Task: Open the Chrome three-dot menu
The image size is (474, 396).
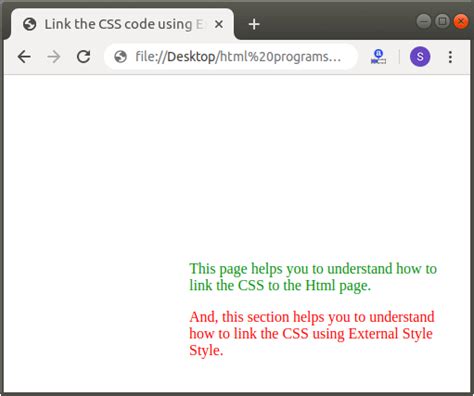Action: click(x=450, y=57)
